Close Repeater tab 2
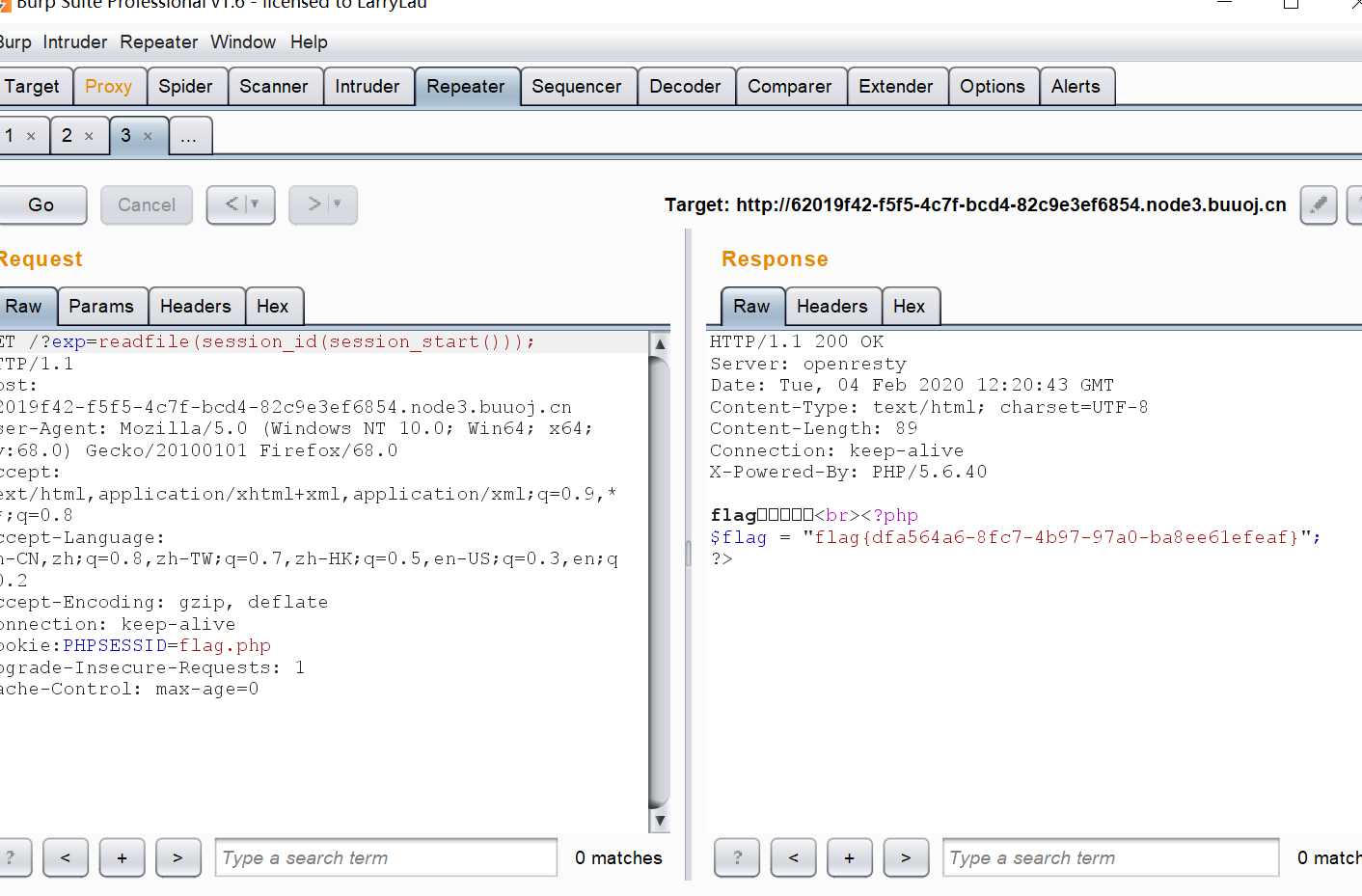Image resolution: width=1362 pixels, height=896 pixels. [x=89, y=136]
